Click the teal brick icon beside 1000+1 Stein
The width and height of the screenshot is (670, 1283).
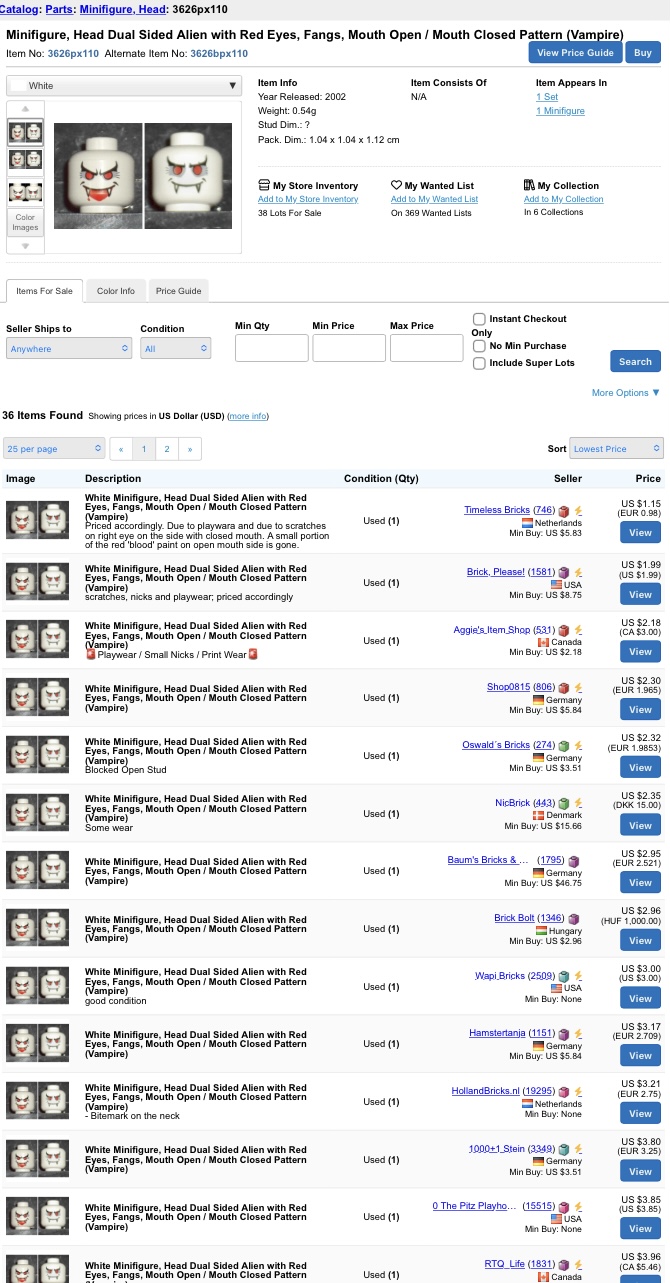pyautogui.click(x=564, y=1150)
